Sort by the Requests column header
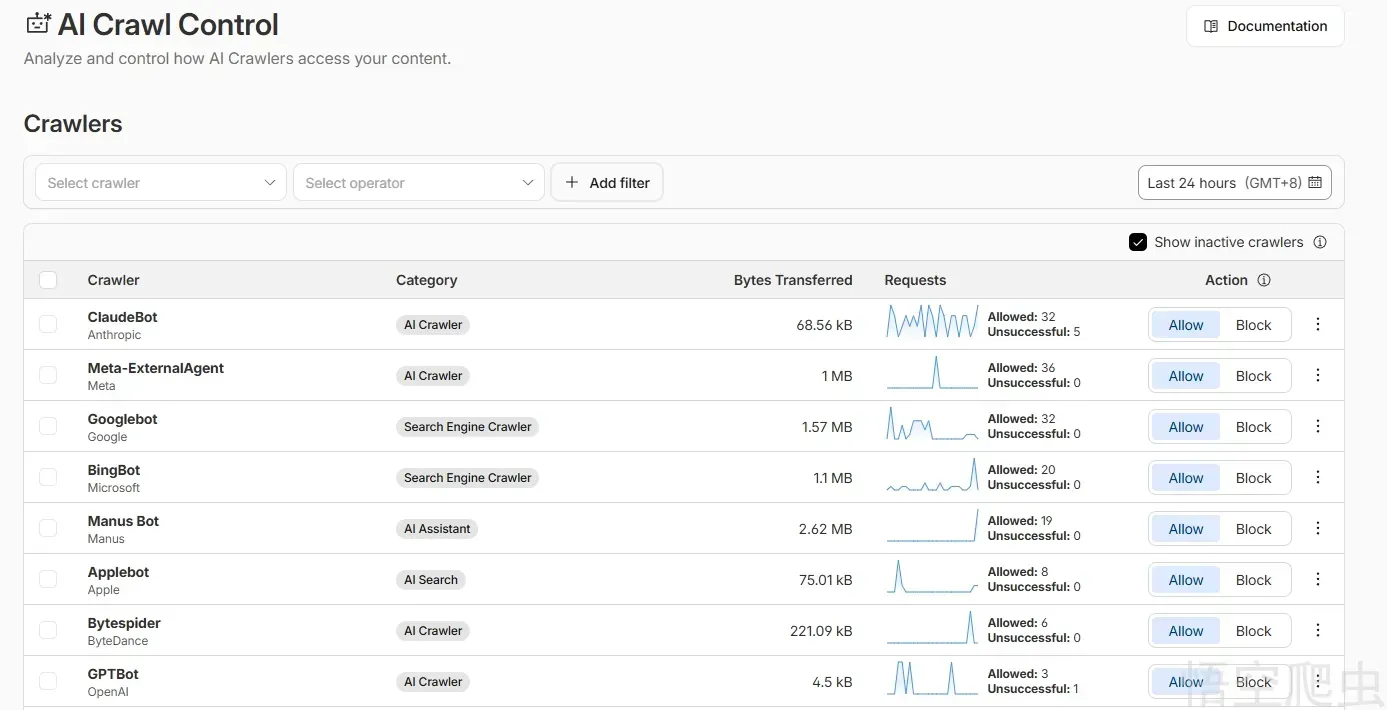Viewport: 1387px width, 710px height. pyautogui.click(x=915, y=280)
